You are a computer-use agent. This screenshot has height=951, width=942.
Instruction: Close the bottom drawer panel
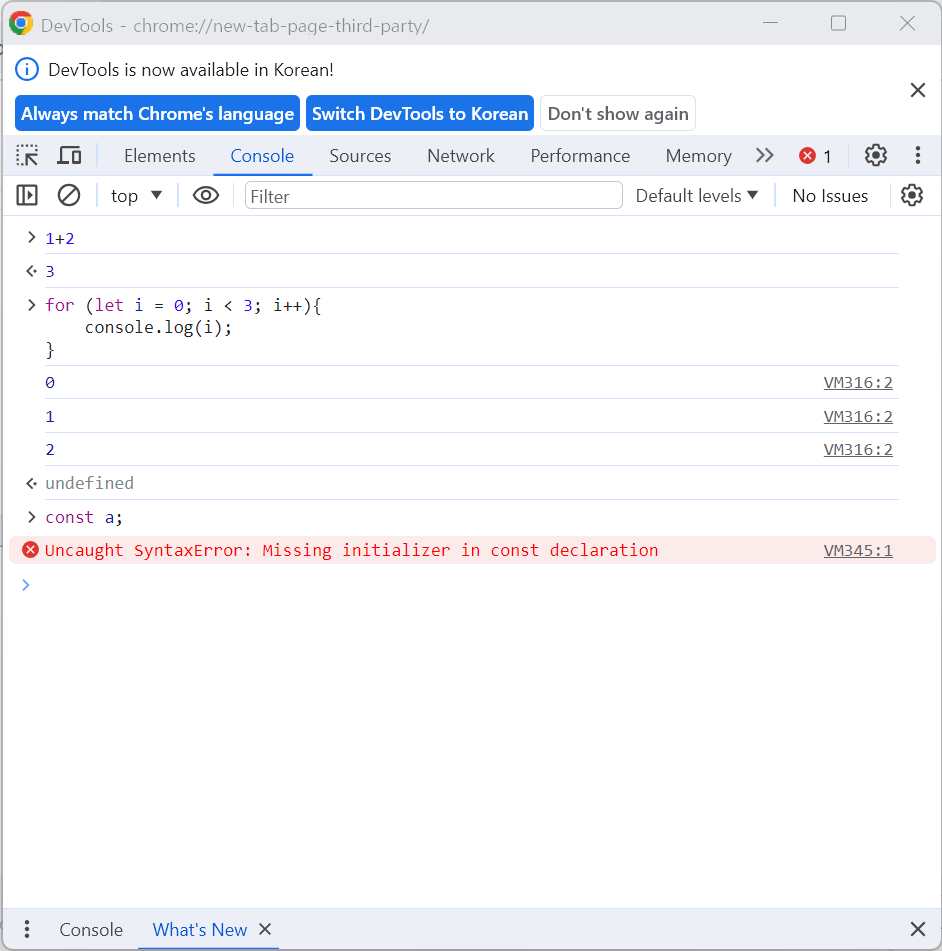pyautogui.click(x=918, y=929)
